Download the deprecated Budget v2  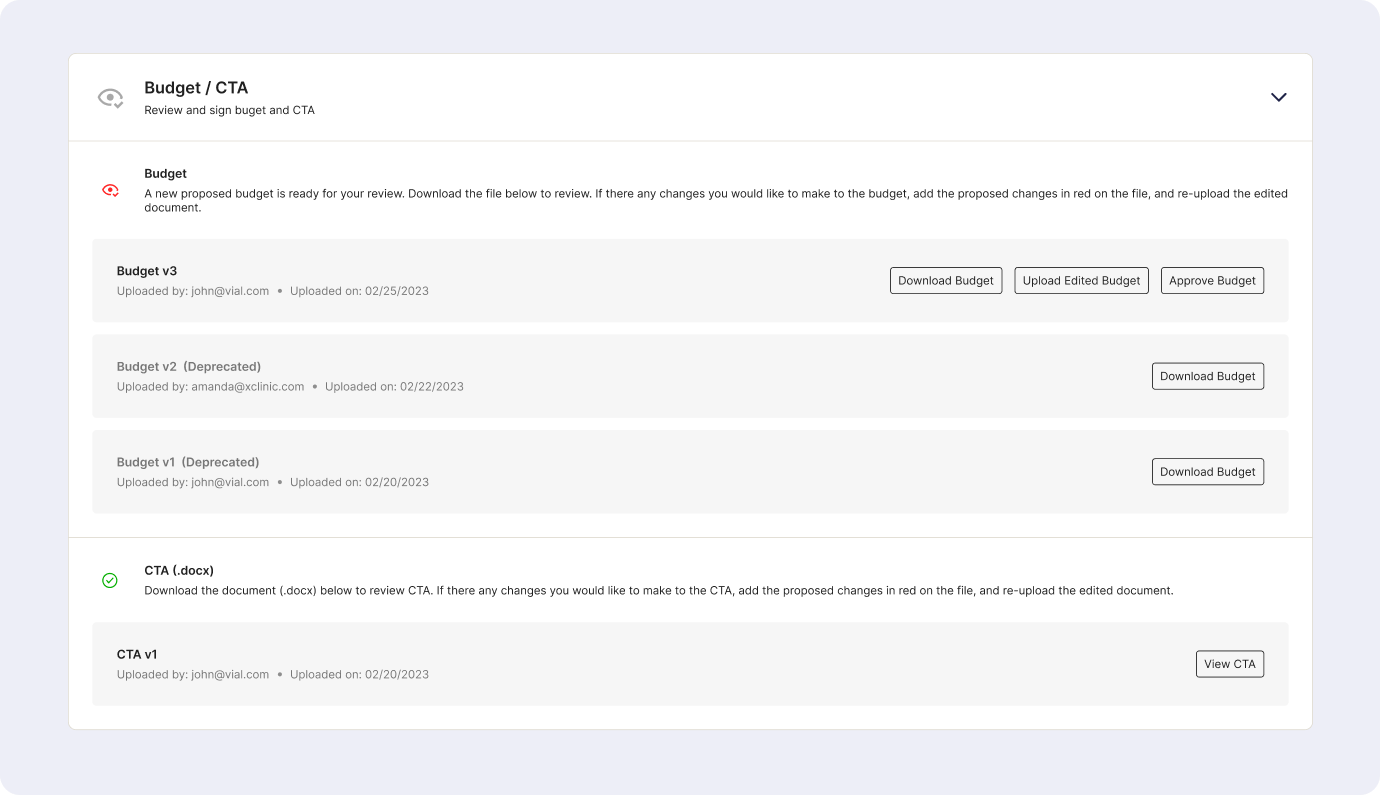pyautogui.click(x=1207, y=376)
